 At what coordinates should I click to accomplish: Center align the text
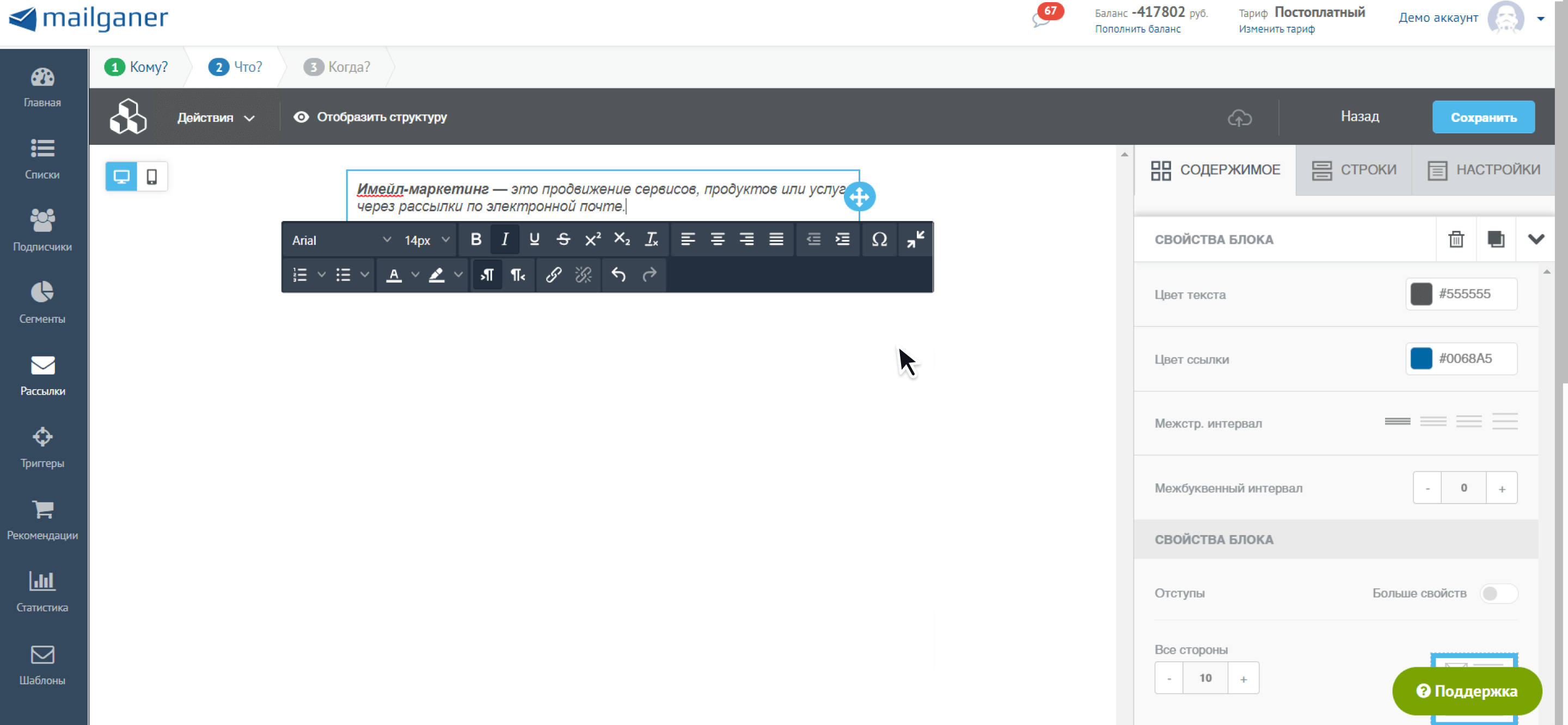(x=717, y=239)
